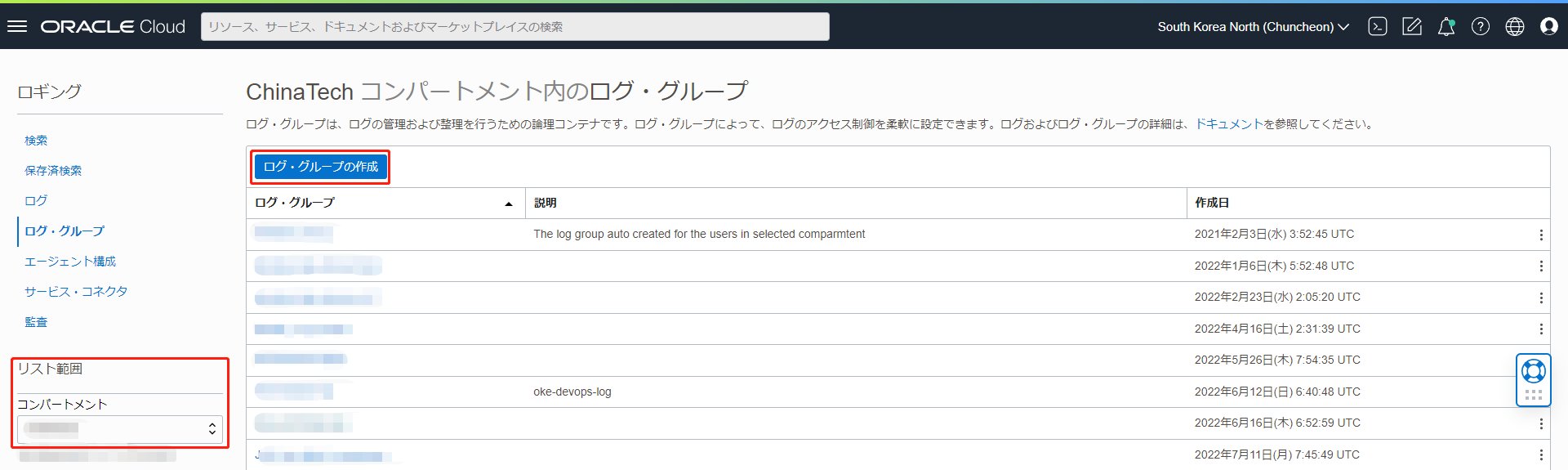
Task: Click the ログ・グループの作成 button
Action: click(x=320, y=167)
